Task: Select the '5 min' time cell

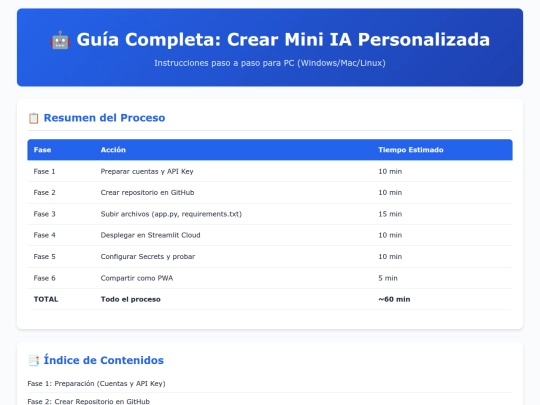Action: click(x=388, y=278)
